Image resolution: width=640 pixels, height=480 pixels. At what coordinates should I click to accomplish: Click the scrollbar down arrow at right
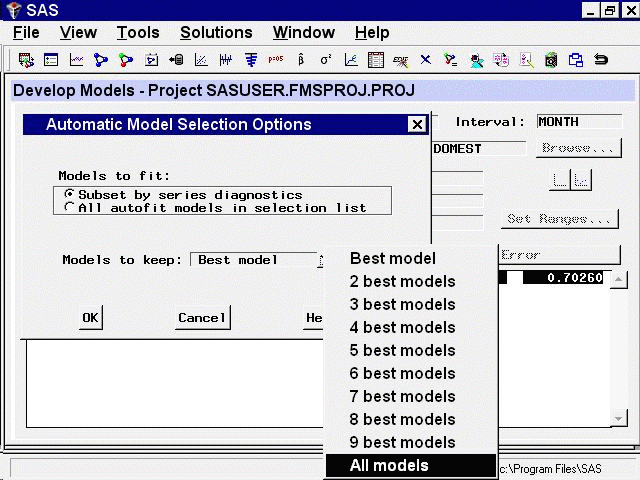click(619, 418)
